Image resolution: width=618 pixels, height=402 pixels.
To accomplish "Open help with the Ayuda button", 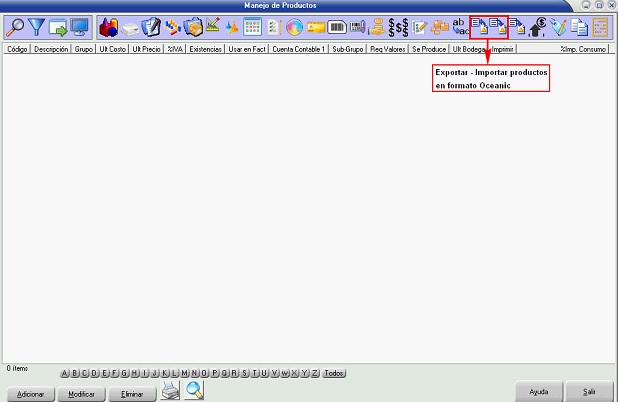I will (538, 392).
